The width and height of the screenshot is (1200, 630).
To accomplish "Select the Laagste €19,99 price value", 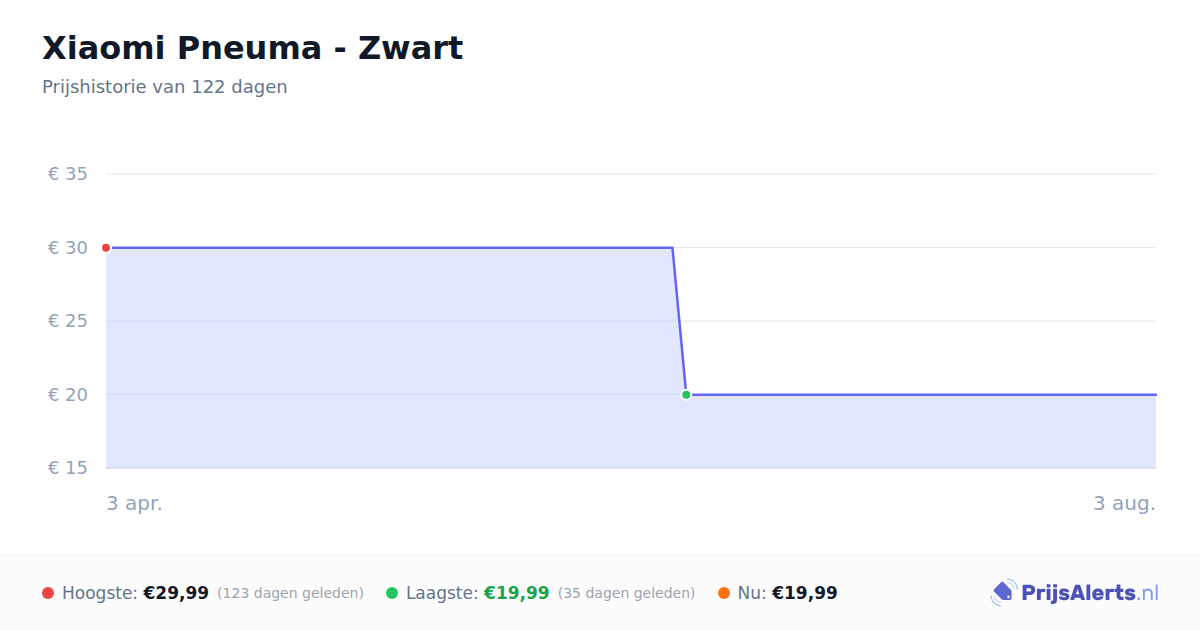I will [x=517, y=593].
